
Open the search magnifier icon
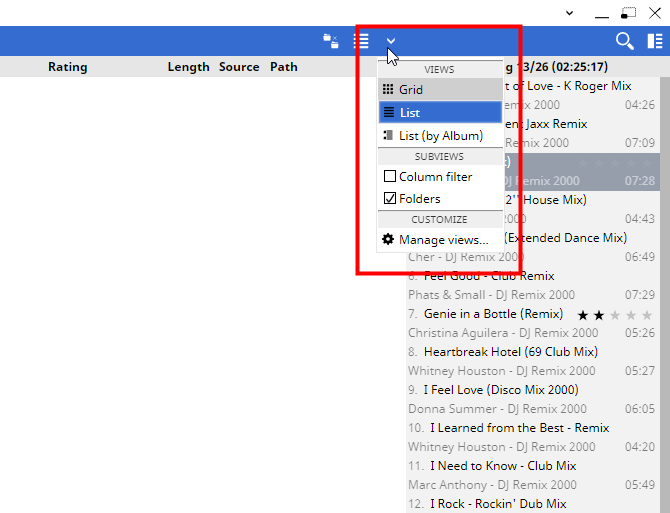pyautogui.click(x=624, y=41)
